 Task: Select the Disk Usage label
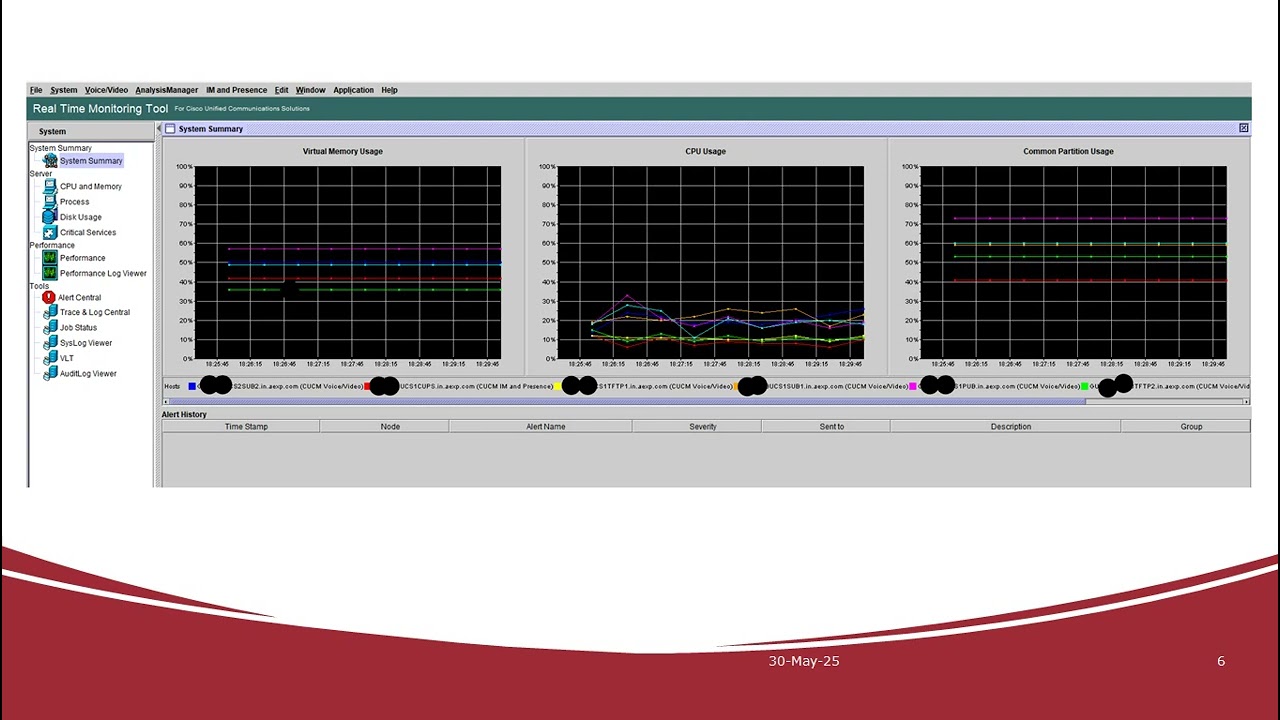[80, 217]
